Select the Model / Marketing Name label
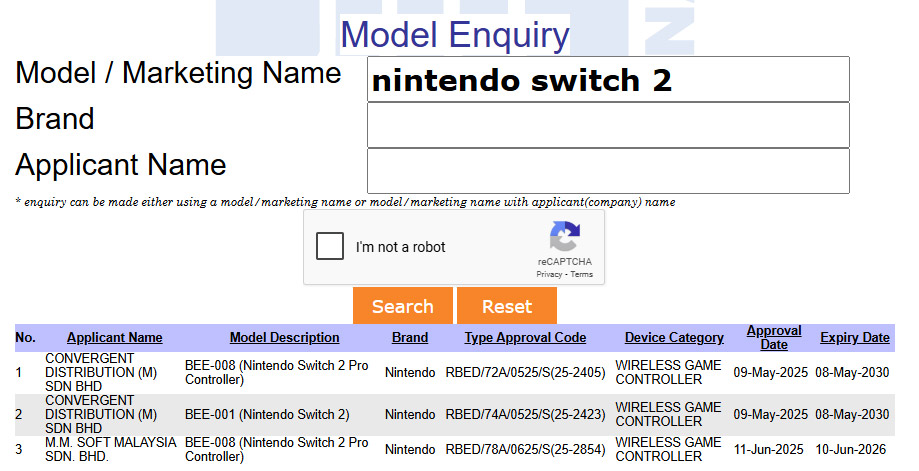 178,73
